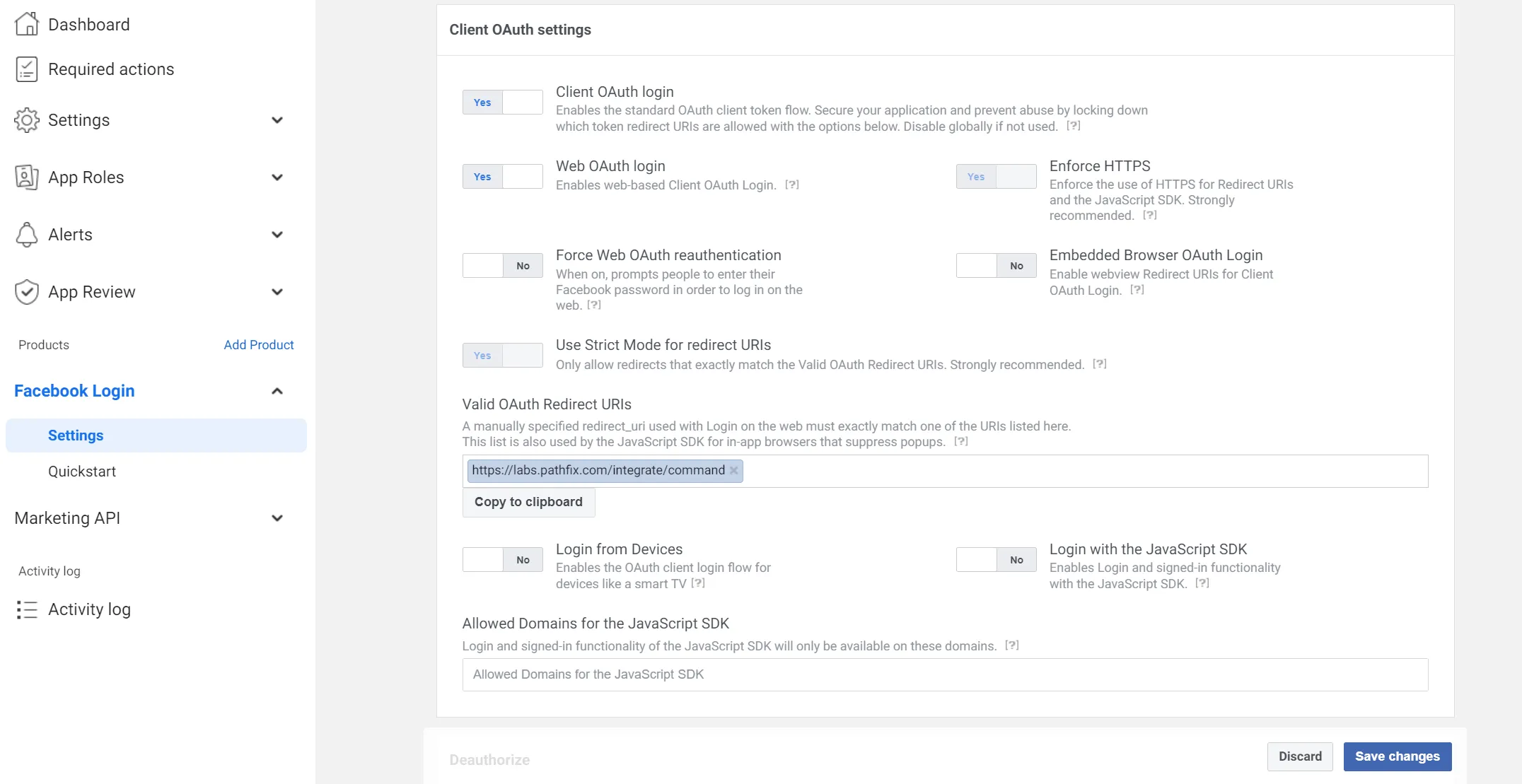Open help for Login from Devices

698,583
